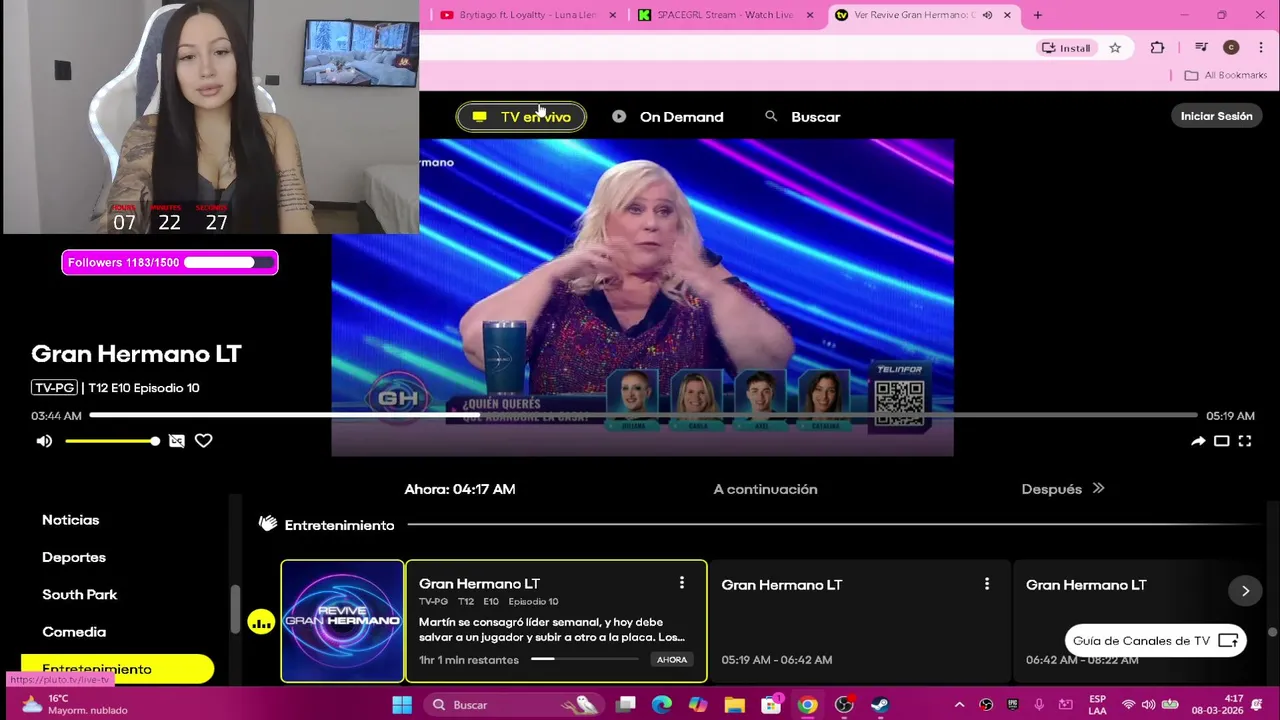Image resolution: width=1280 pixels, height=720 pixels.
Task: Select highlighted Entretenimiento category
Action: tap(117, 669)
